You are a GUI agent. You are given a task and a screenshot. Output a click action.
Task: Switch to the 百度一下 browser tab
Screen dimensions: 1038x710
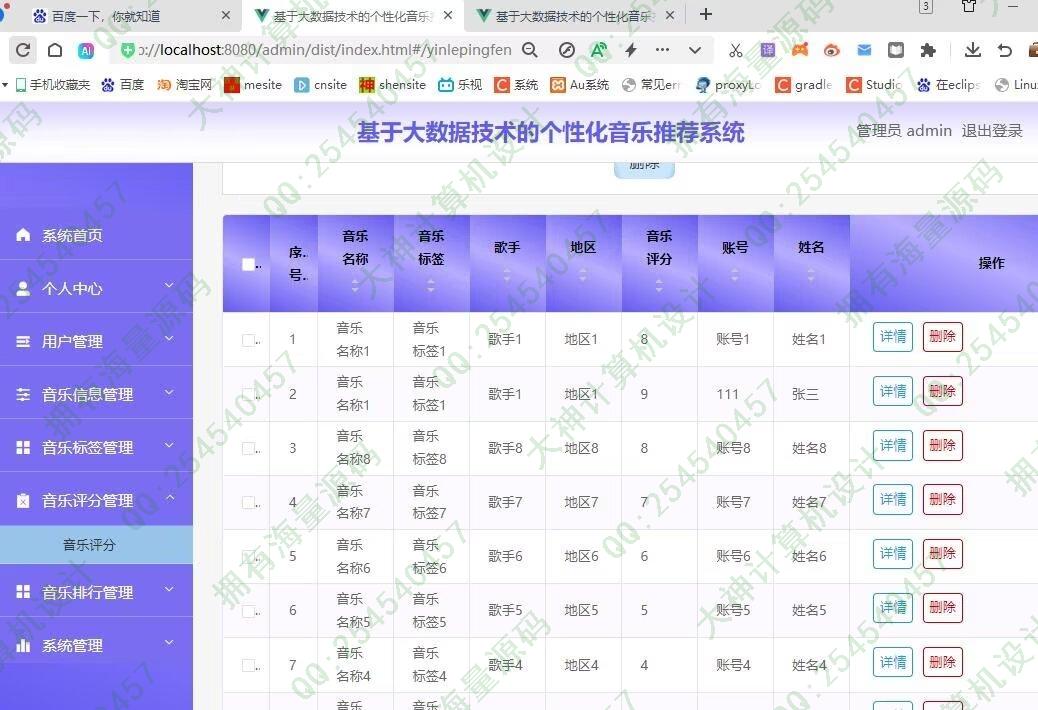pos(122,16)
